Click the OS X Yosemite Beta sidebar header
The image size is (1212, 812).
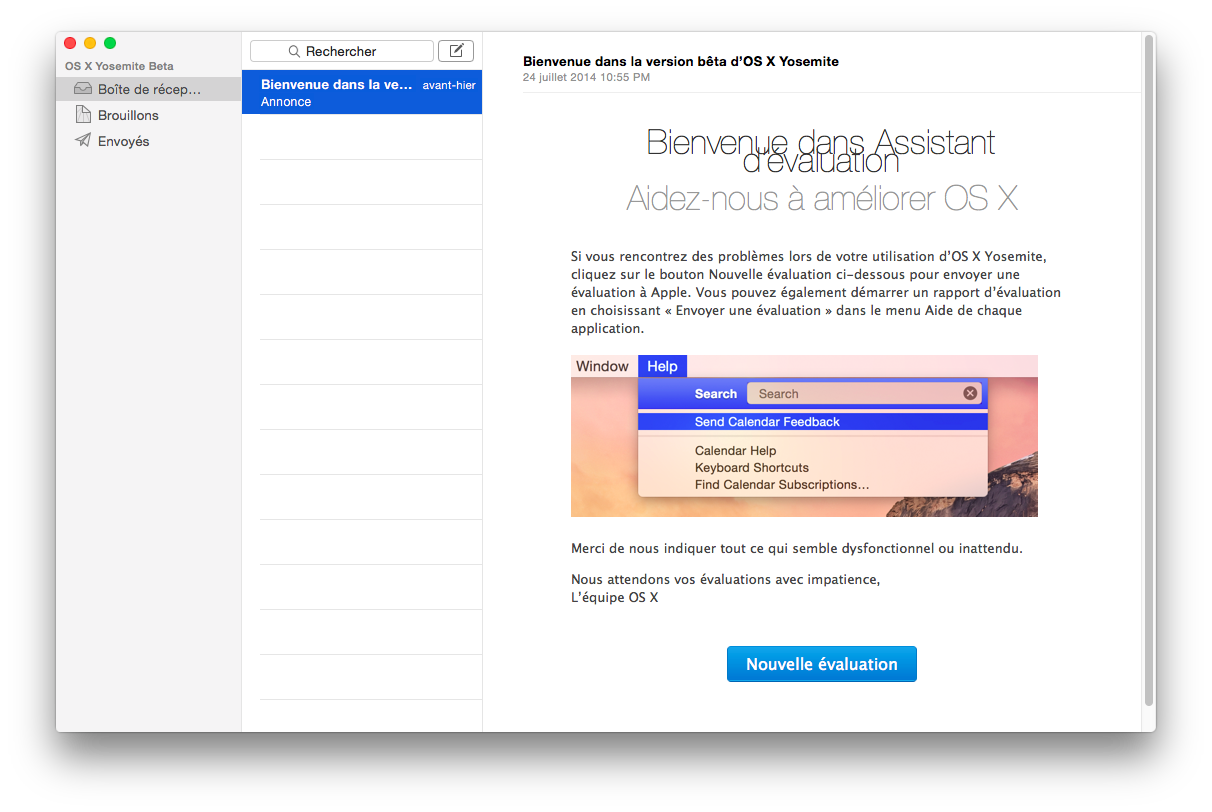(x=119, y=66)
